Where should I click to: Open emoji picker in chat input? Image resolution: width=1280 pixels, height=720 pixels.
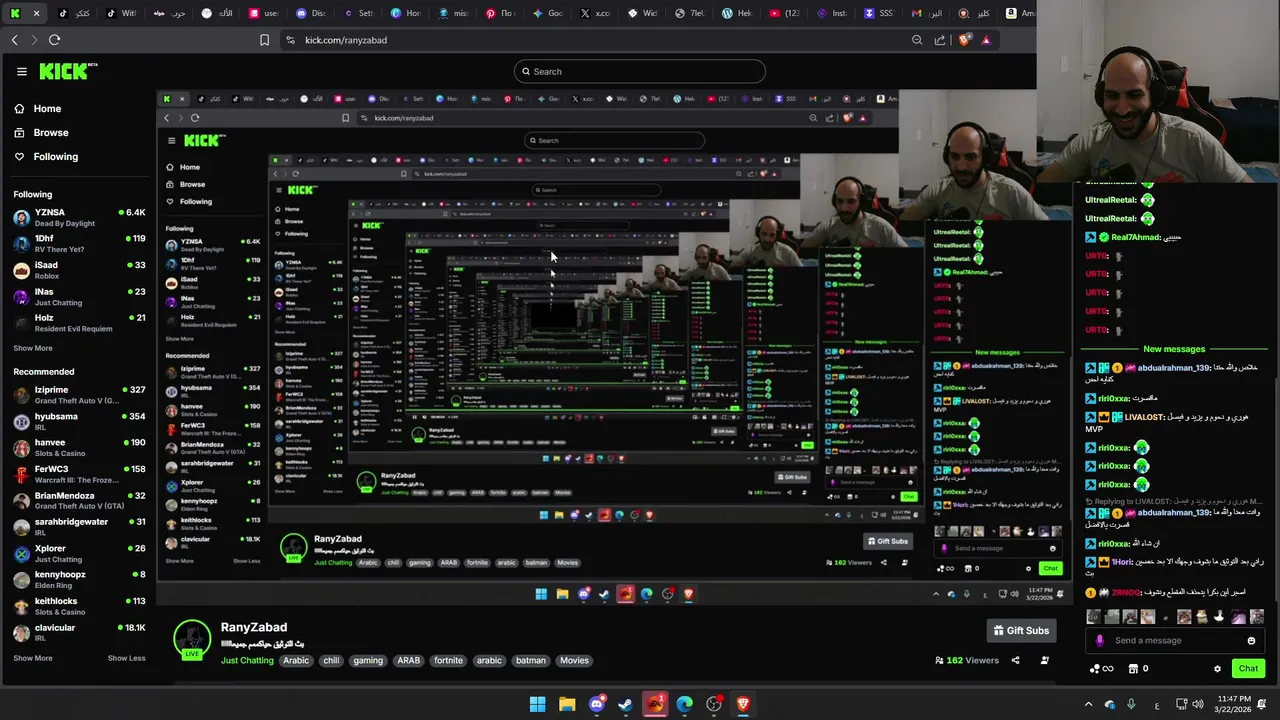pos(1251,641)
